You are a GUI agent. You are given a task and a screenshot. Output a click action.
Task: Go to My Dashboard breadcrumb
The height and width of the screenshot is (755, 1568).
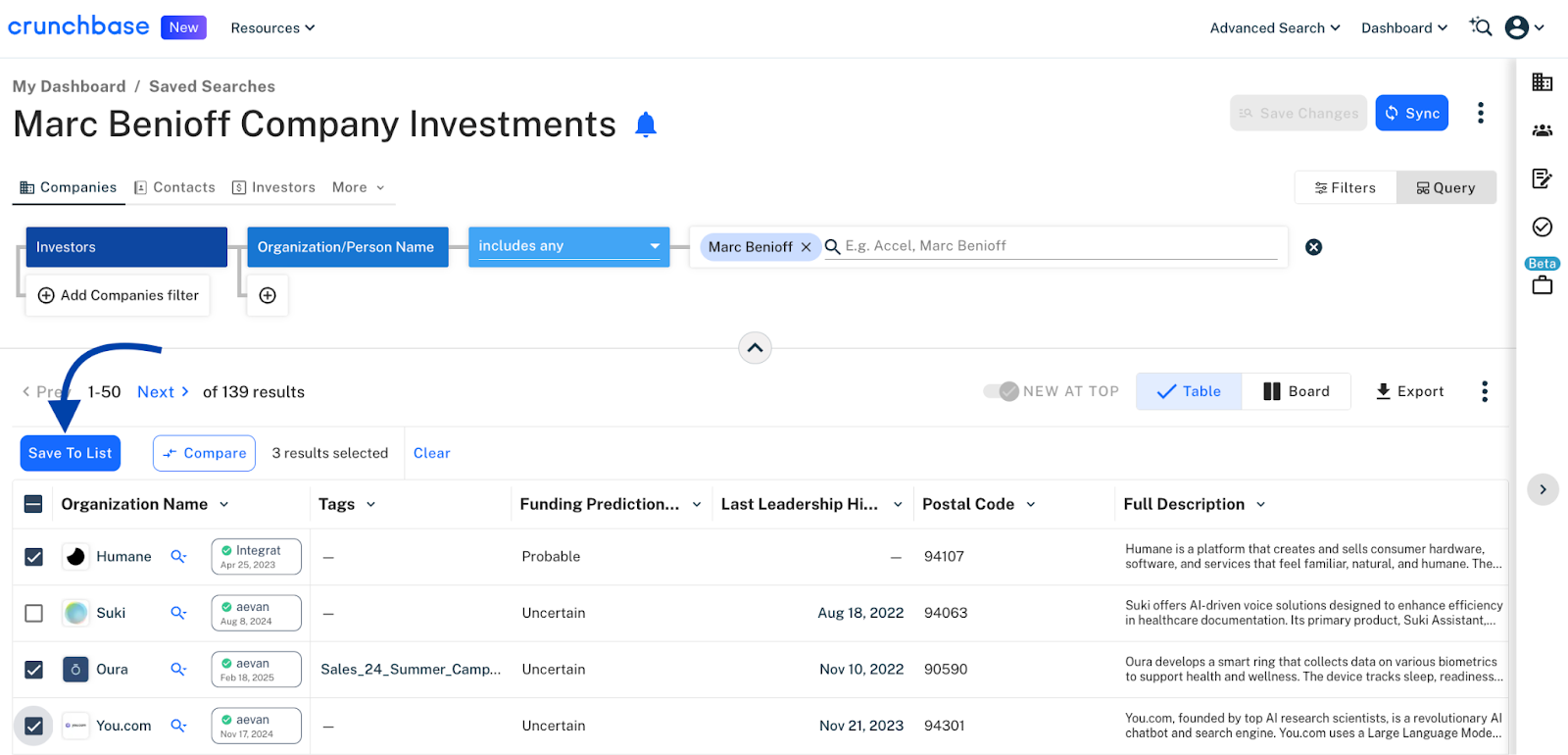(x=69, y=86)
